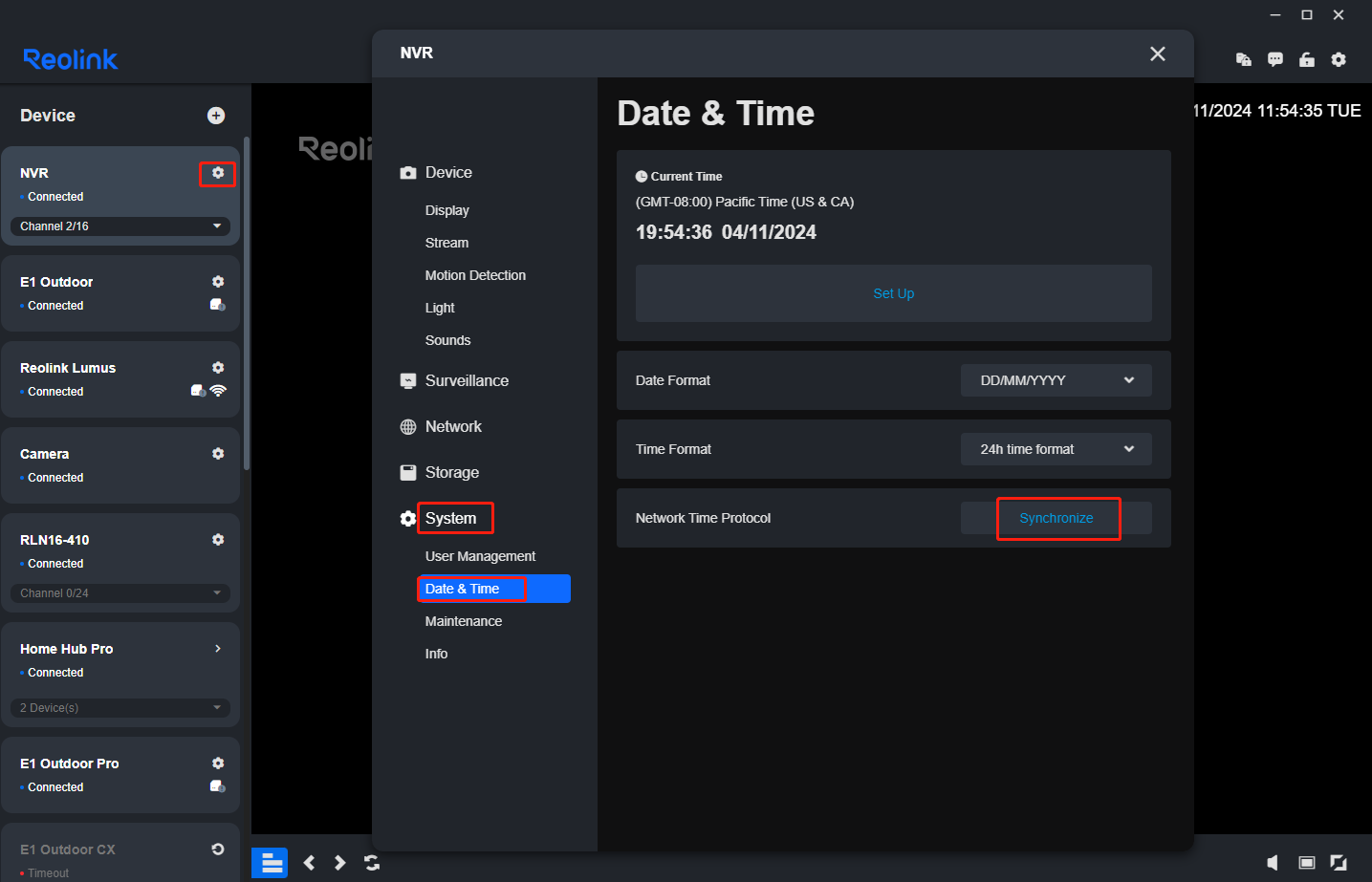The height and width of the screenshot is (882, 1372).
Task: Click the Synchronize button
Action: (x=1056, y=518)
